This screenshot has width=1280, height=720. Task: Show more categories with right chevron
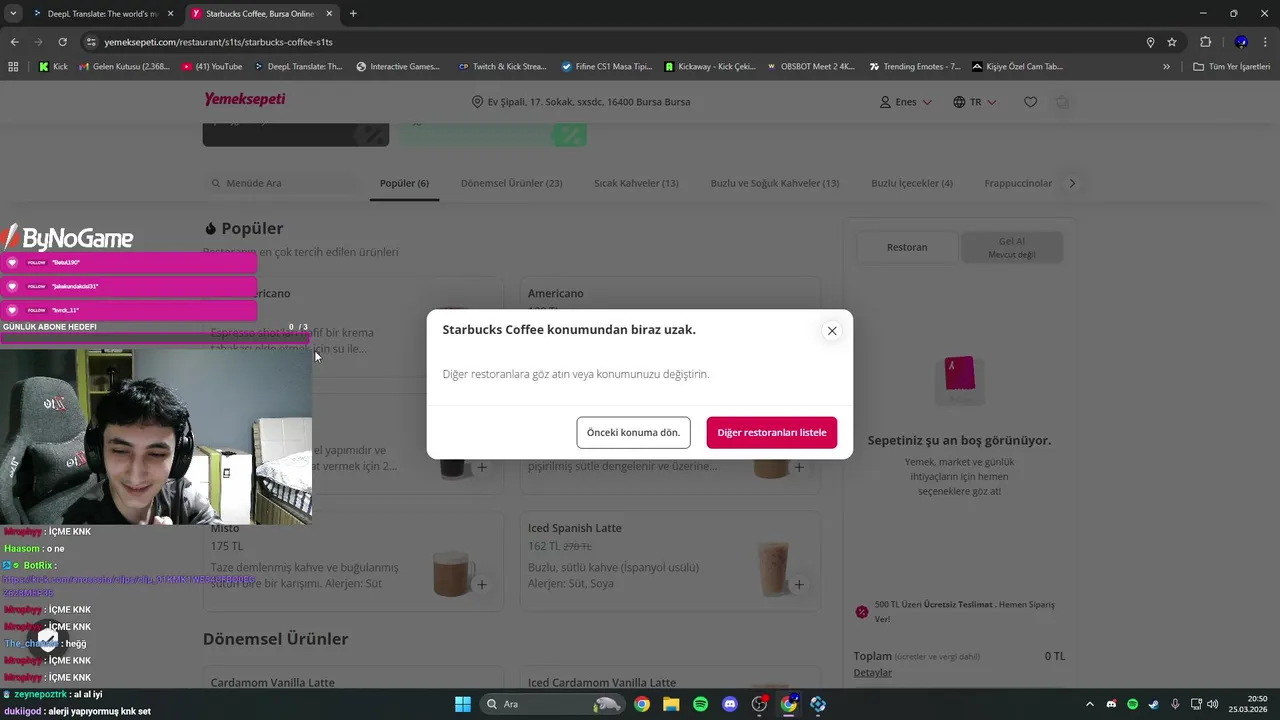click(x=1072, y=184)
